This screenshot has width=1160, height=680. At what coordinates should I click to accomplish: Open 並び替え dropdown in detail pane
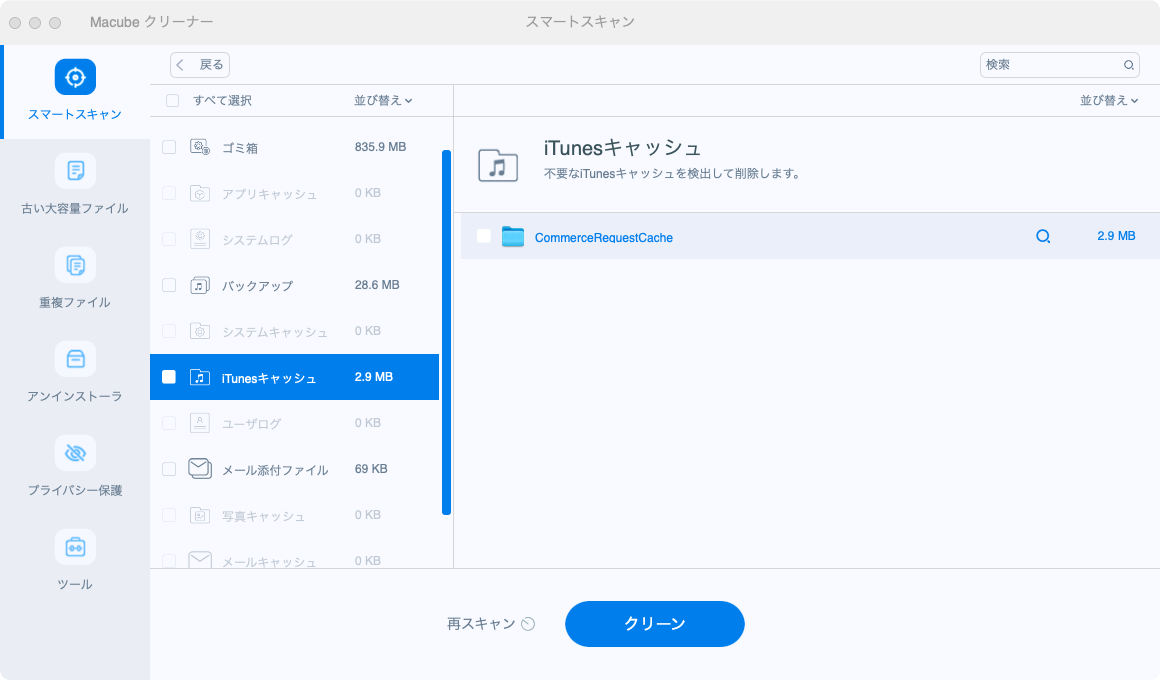[x=1109, y=101]
